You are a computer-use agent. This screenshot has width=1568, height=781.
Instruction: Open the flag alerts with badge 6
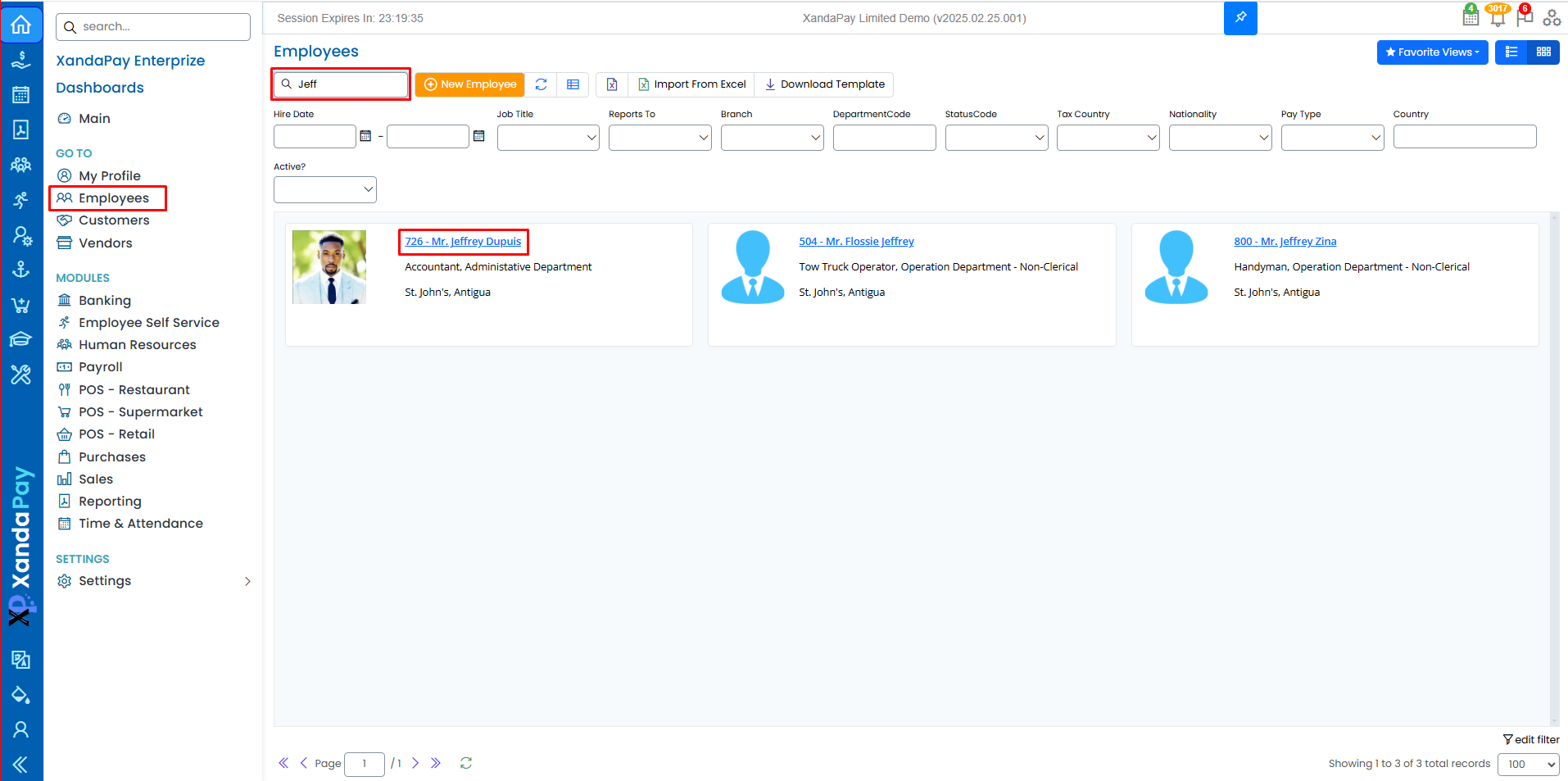pyautogui.click(x=1525, y=16)
